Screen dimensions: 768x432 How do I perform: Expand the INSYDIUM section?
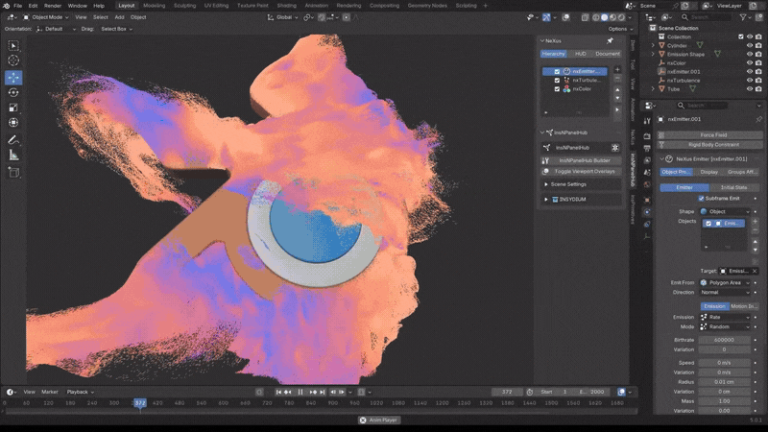[581, 199]
